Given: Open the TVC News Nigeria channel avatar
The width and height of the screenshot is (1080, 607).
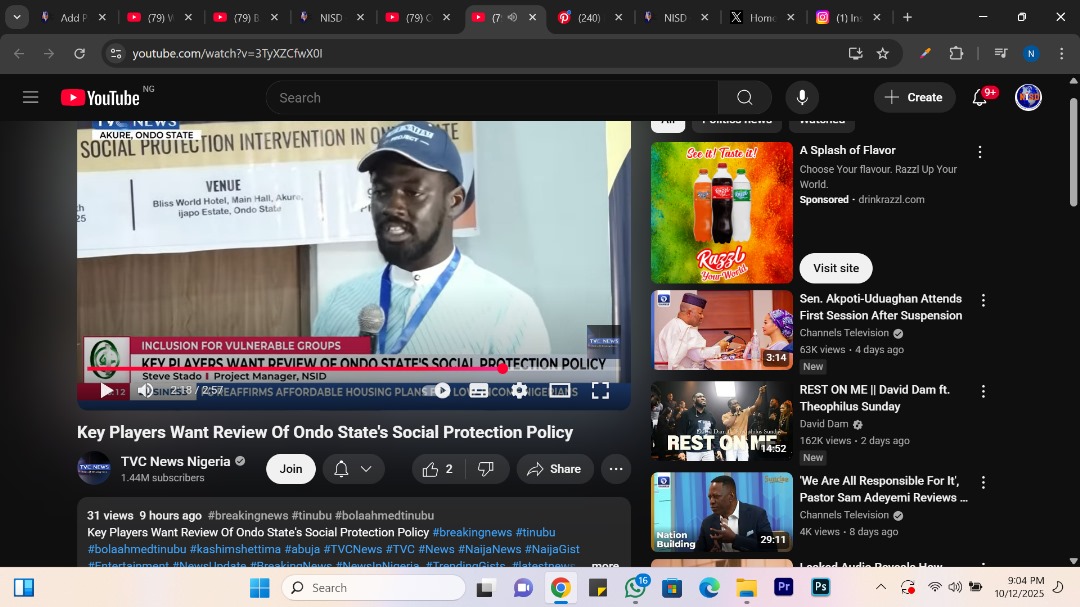Looking at the screenshot, I should point(94,469).
